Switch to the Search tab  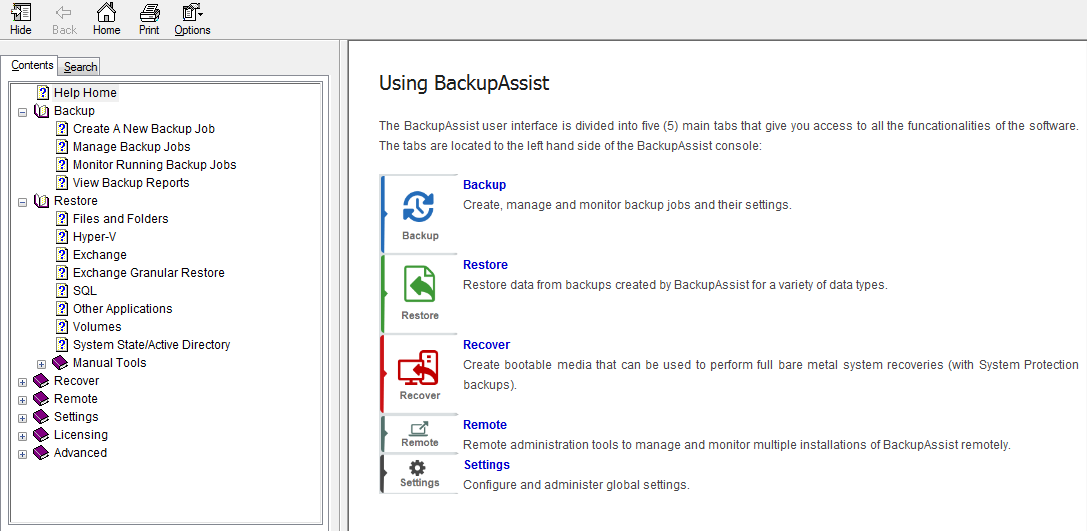tap(80, 67)
